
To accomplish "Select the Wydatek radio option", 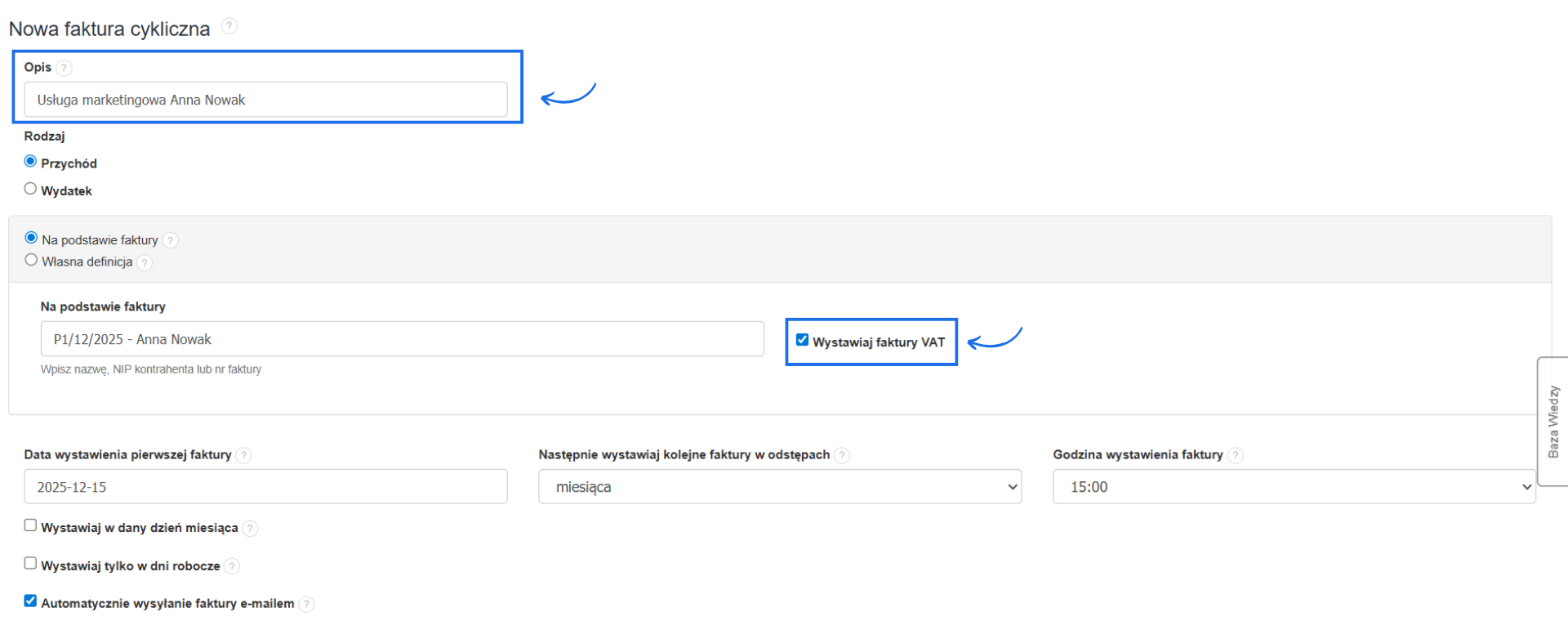I will click(x=30, y=189).
